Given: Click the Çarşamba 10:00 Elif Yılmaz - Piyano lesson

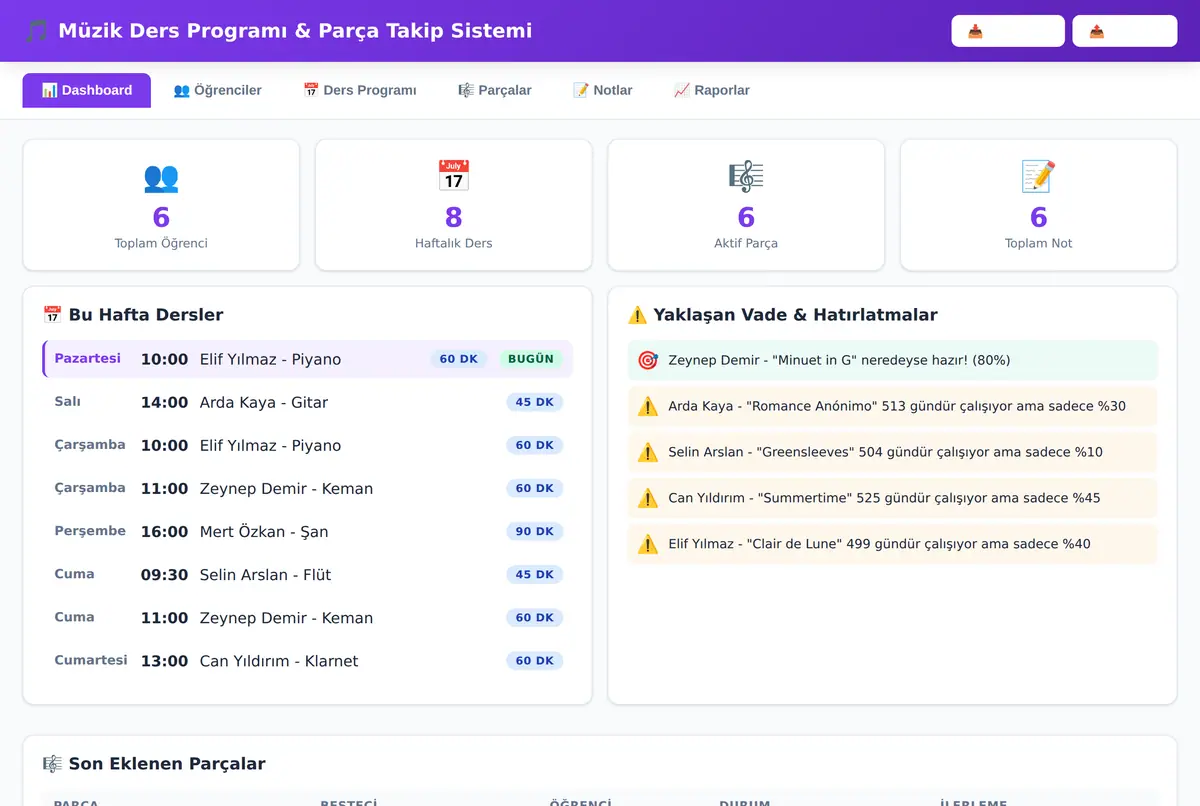Looking at the screenshot, I should click(x=308, y=445).
